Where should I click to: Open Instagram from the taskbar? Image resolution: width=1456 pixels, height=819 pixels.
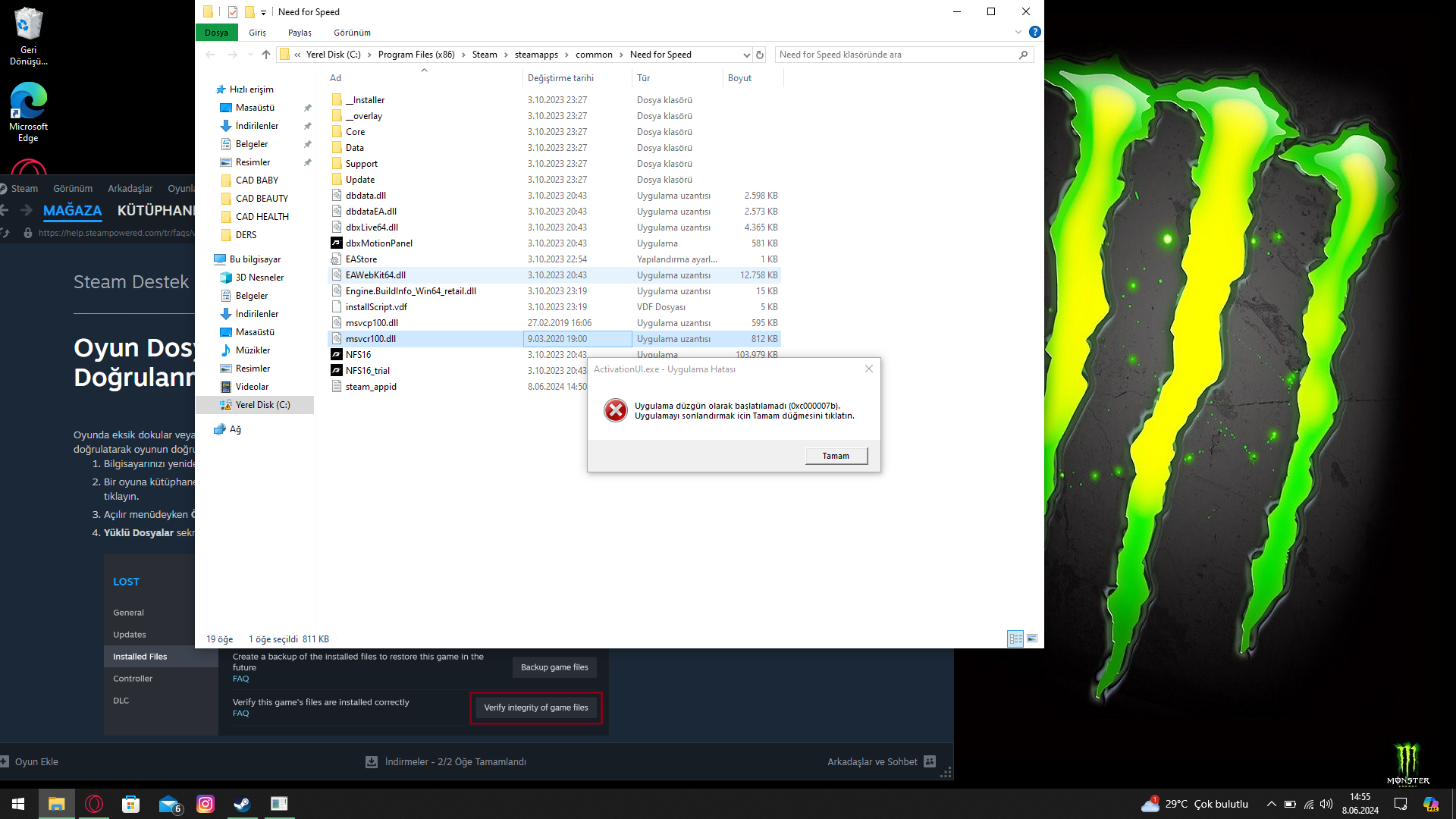click(206, 804)
